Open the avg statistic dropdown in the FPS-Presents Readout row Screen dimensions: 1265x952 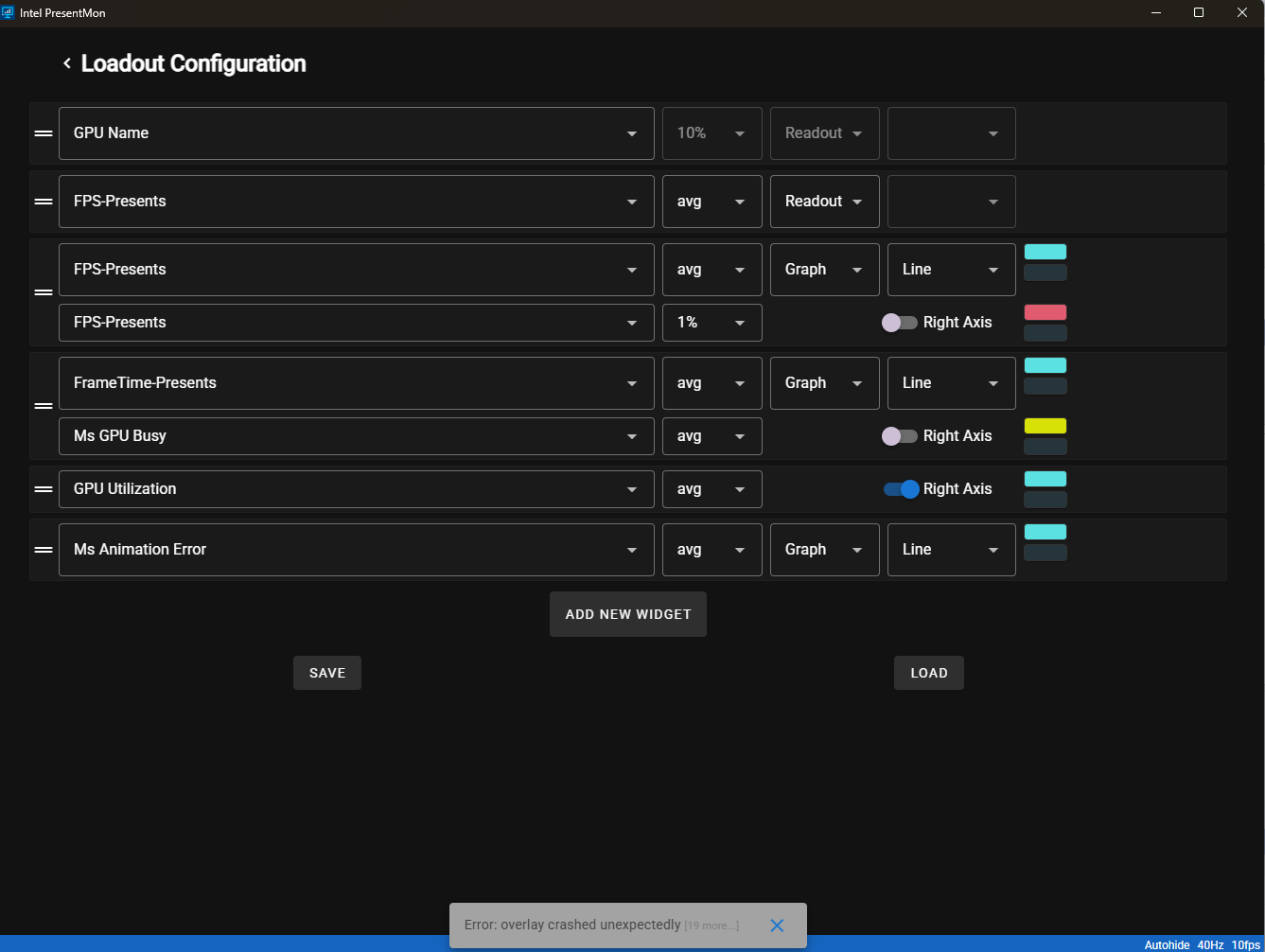(712, 202)
